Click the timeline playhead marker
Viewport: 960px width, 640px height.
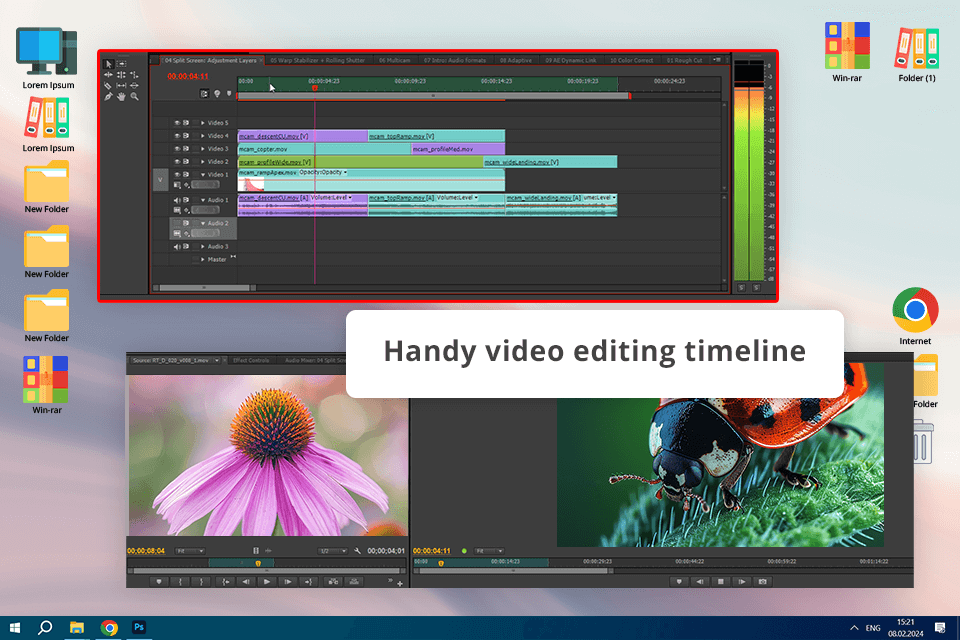pyautogui.click(x=315, y=88)
